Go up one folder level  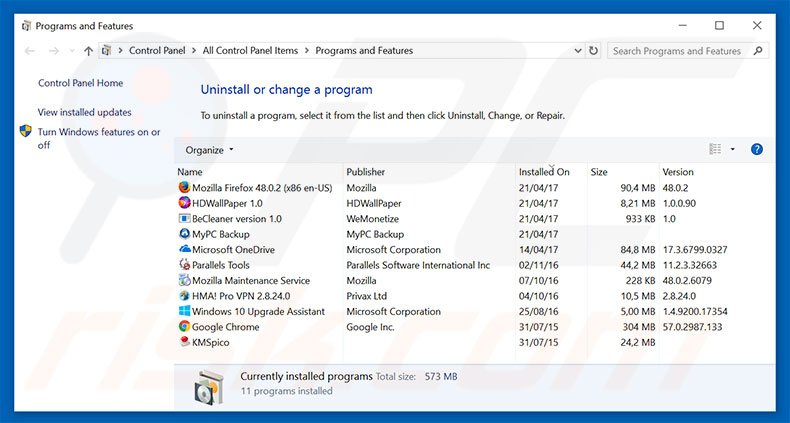(89, 51)
